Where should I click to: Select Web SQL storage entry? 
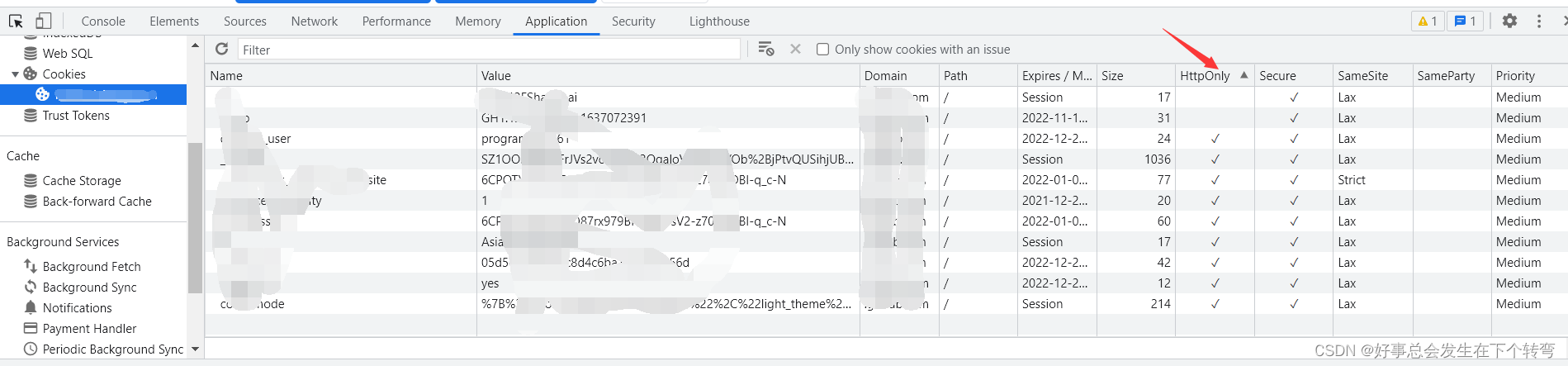(x=68, y=53)
